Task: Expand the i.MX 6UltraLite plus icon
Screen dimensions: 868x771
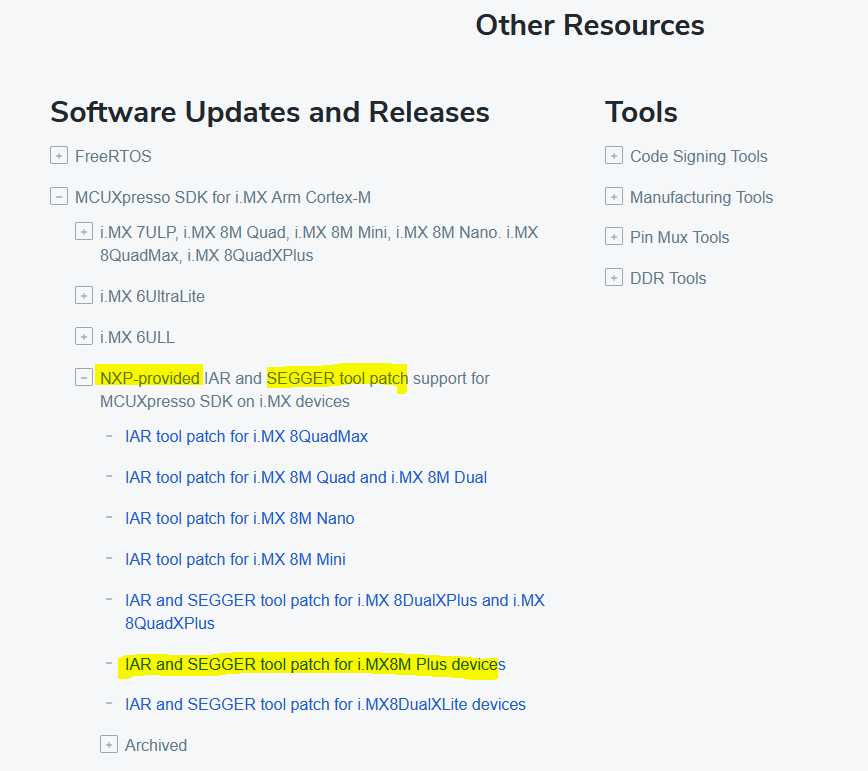Action: 84,296
